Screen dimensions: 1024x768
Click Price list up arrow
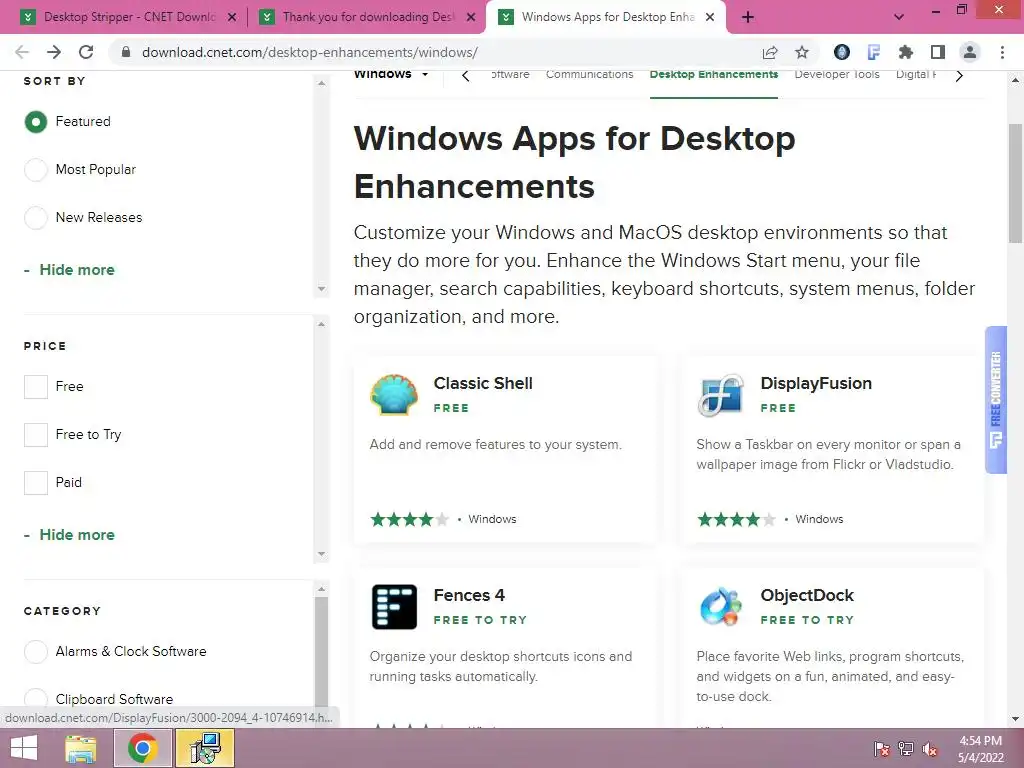[x=321, y=325]
